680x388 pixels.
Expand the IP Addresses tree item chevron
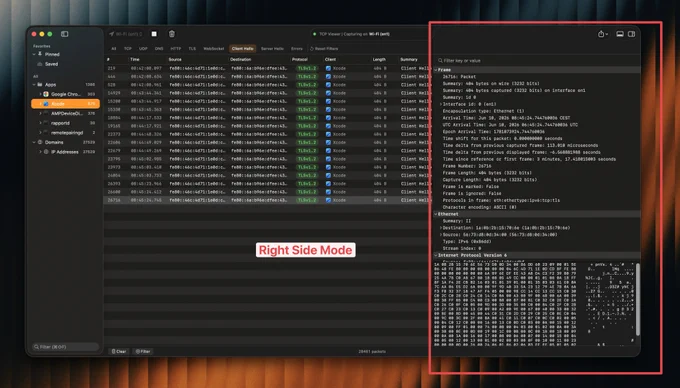(40, 152)
